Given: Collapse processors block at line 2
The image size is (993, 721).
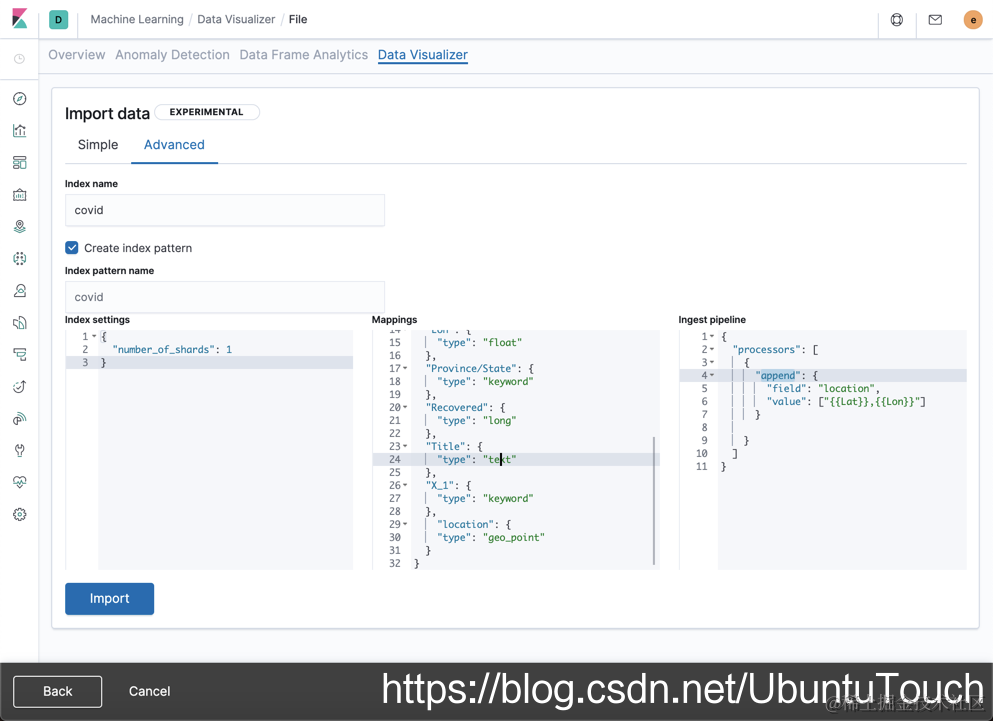Looking at the screenshot, I should (x=712, y=349).
